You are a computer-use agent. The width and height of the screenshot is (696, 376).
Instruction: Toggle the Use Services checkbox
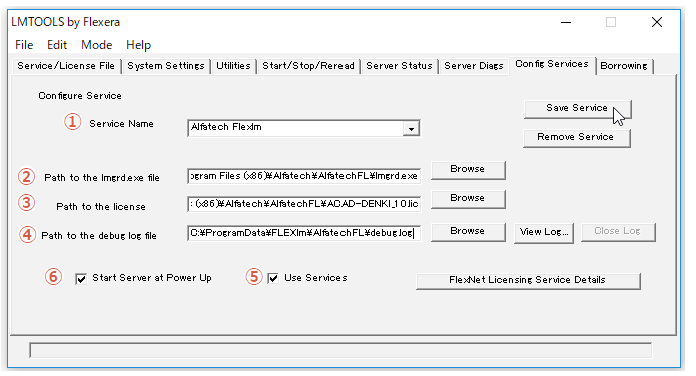[273, 278]
